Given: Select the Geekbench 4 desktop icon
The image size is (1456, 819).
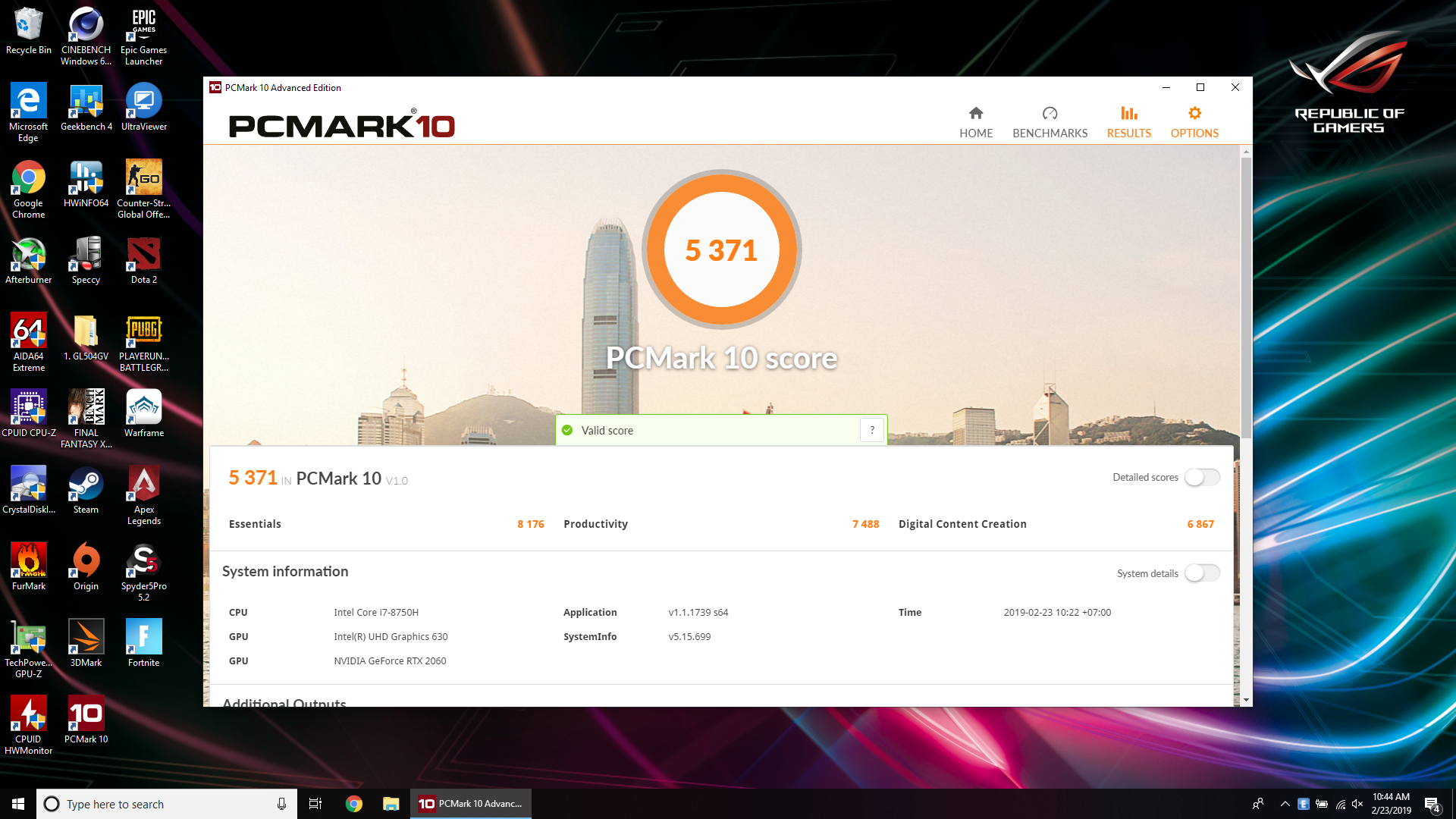Looking at the screenshot, I should click(86, 107).
